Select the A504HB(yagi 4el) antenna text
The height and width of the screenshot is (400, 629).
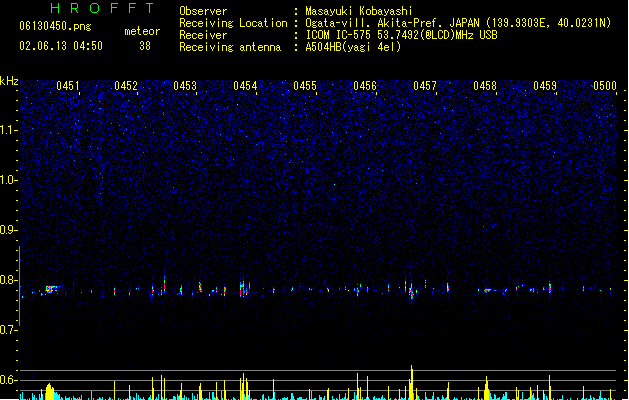(x=353, y=47)
